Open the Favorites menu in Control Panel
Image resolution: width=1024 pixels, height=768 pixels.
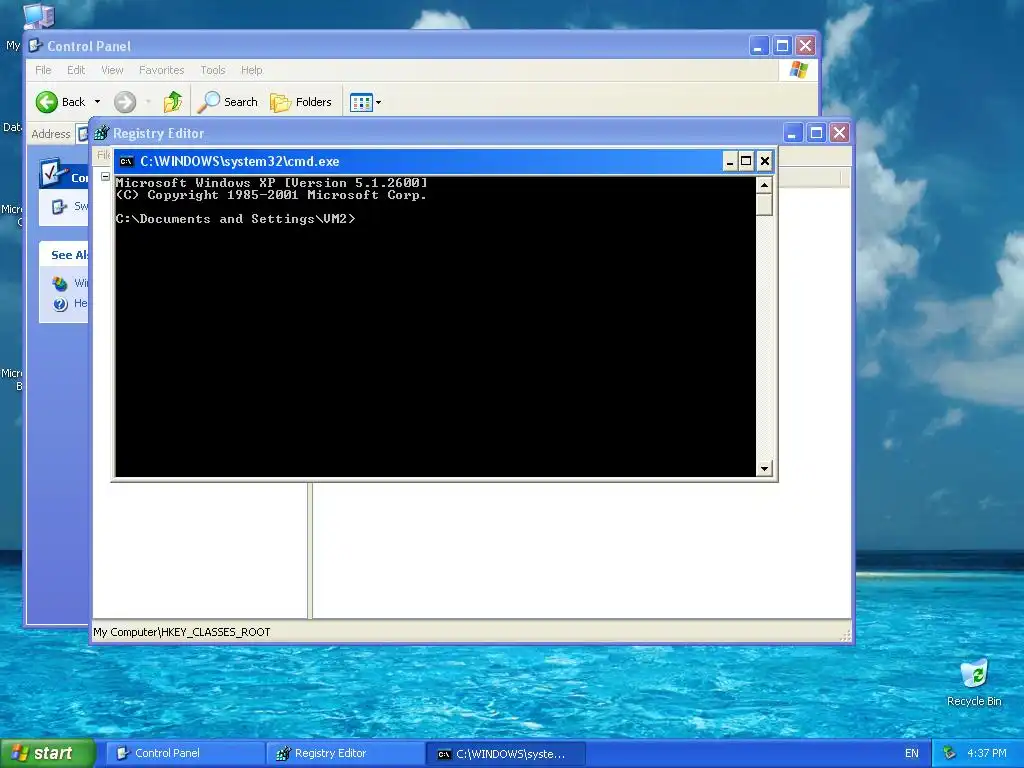click(x=161, y=70)
